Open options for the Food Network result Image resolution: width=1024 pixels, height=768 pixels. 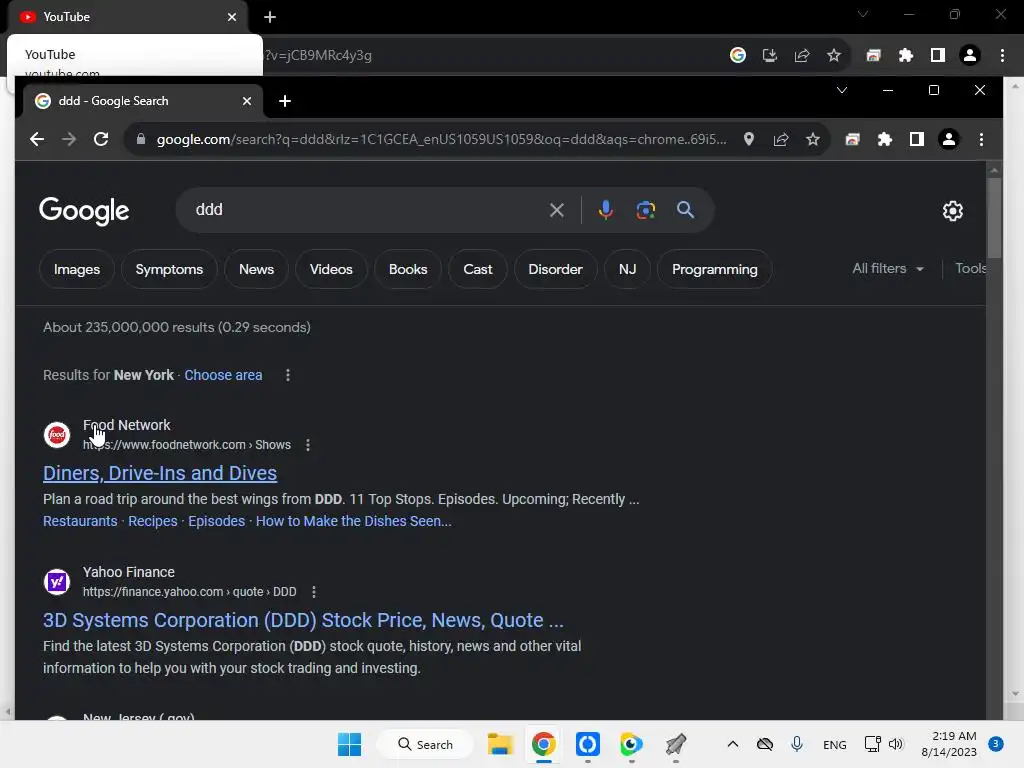(308, 445)
